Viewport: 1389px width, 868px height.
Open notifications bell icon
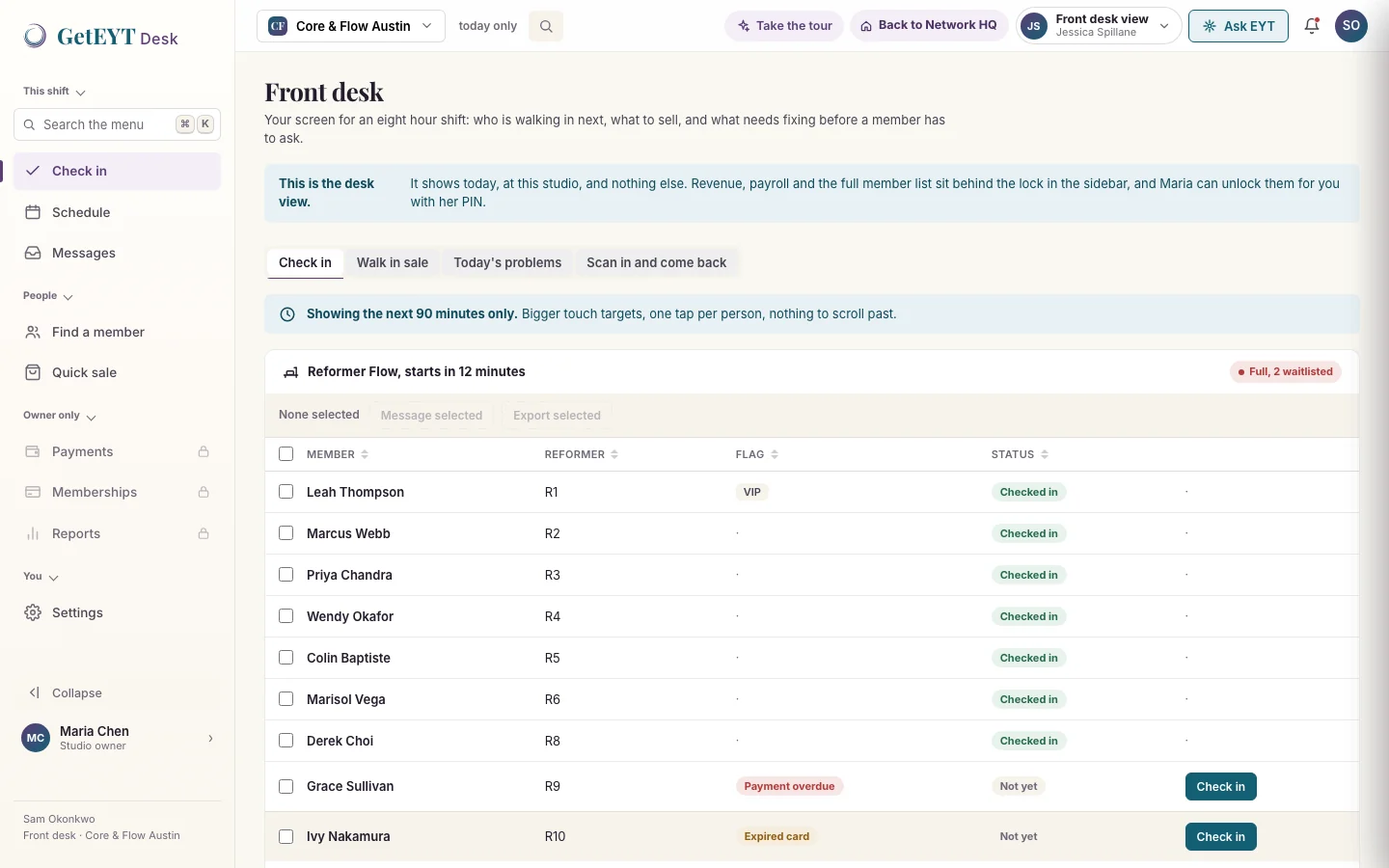coord(1312,26)
